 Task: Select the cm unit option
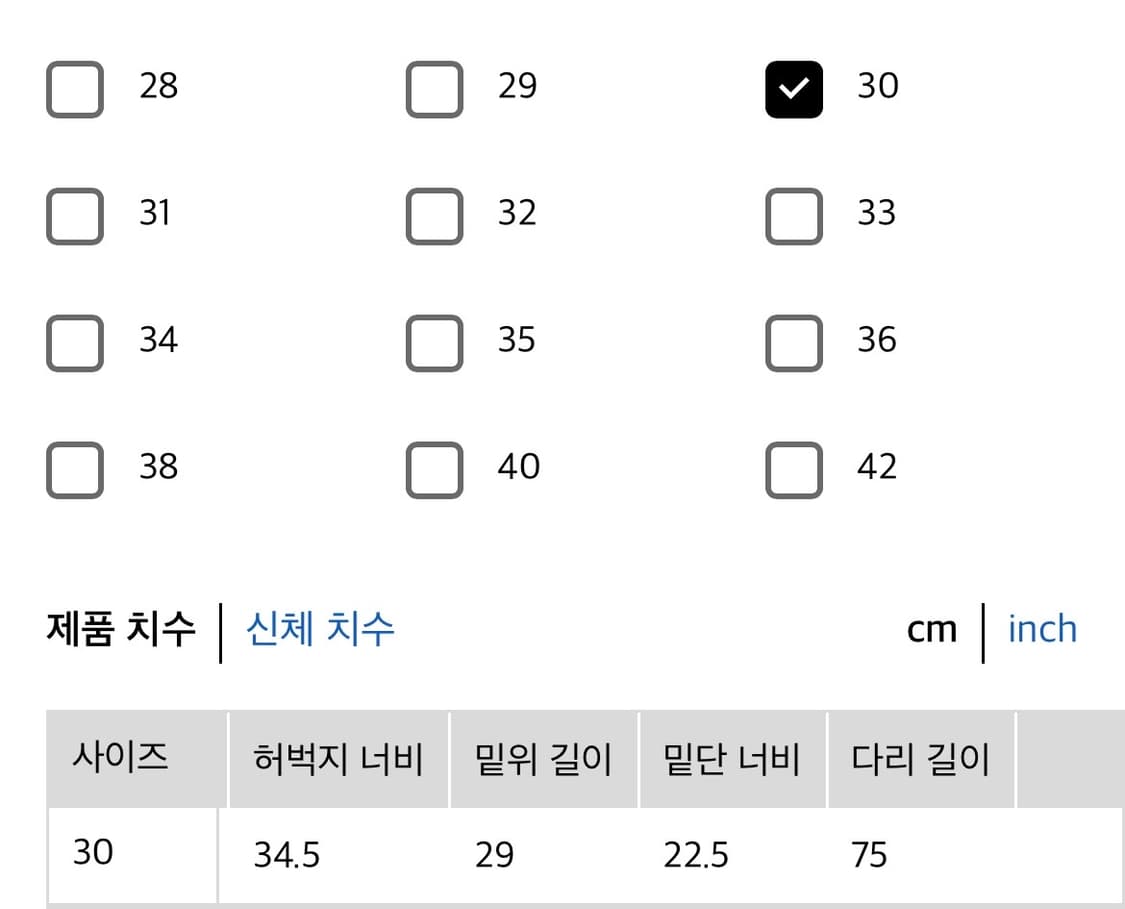coord(931,630)
